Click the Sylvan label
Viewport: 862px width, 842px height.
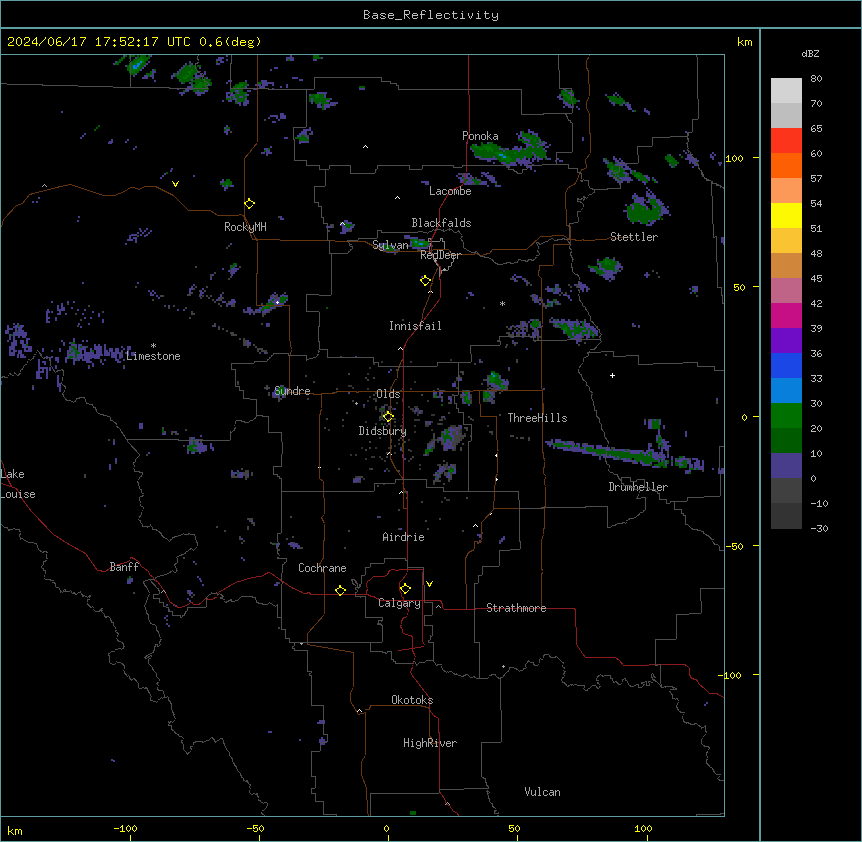(390, 245)
